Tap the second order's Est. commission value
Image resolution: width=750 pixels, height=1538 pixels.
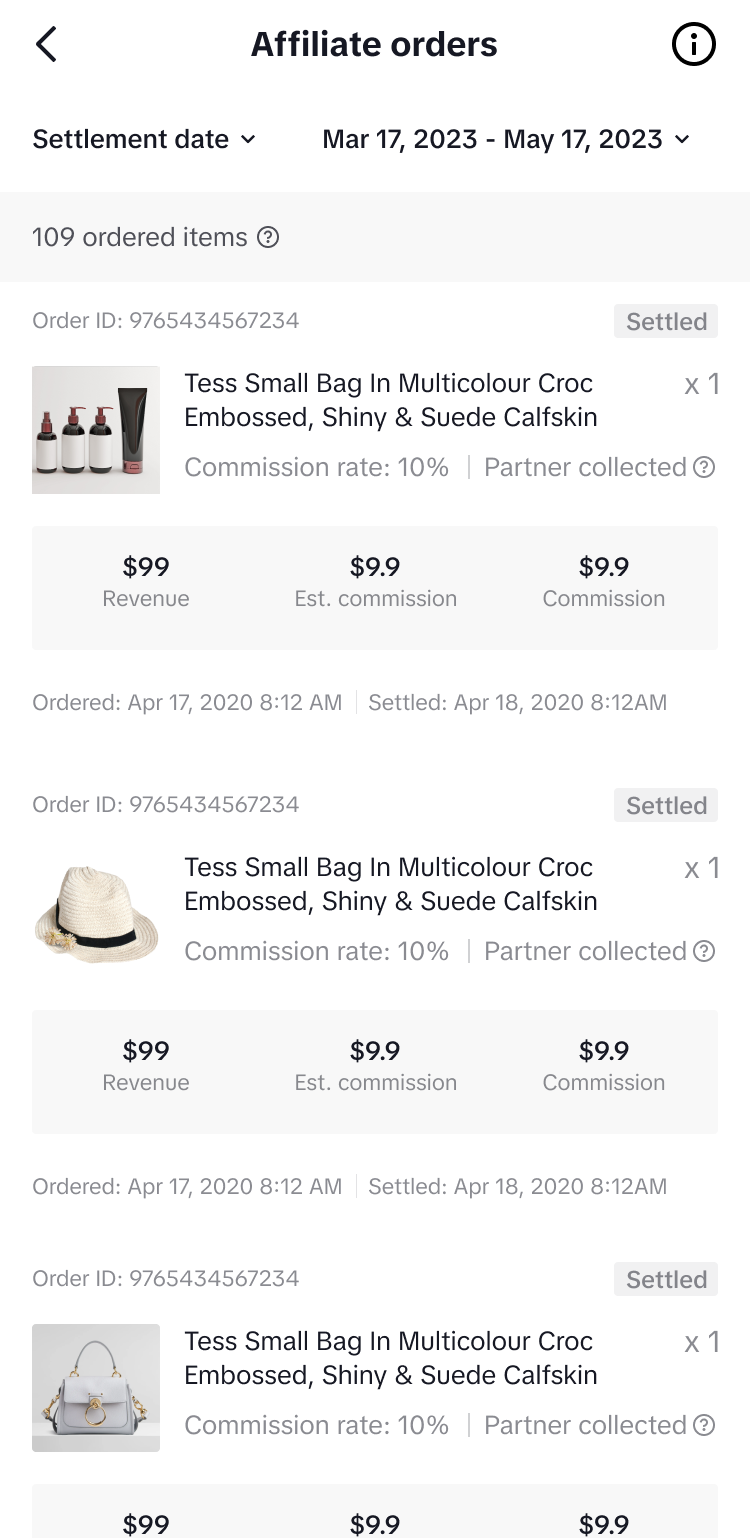(x=375, y=1052)
